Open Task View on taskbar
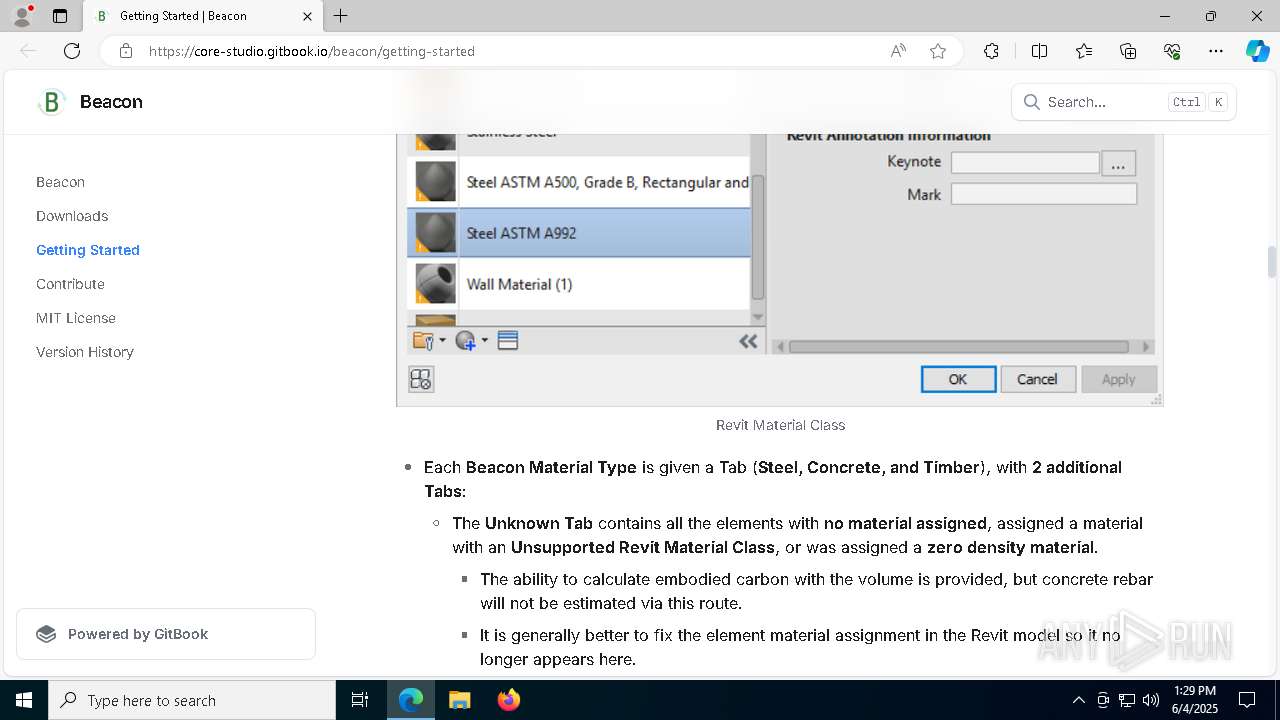The width and height of the screenshot is (1280, 720). pos(360,700)
